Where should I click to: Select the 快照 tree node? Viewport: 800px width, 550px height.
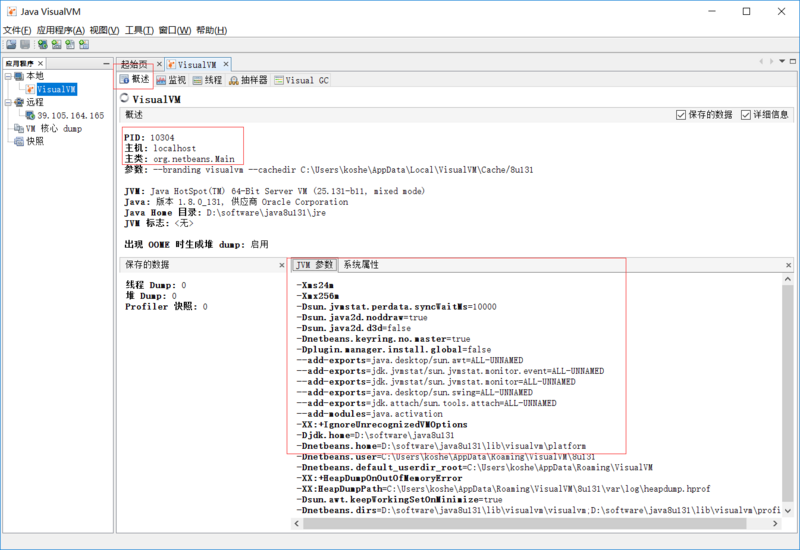point(35,141)
